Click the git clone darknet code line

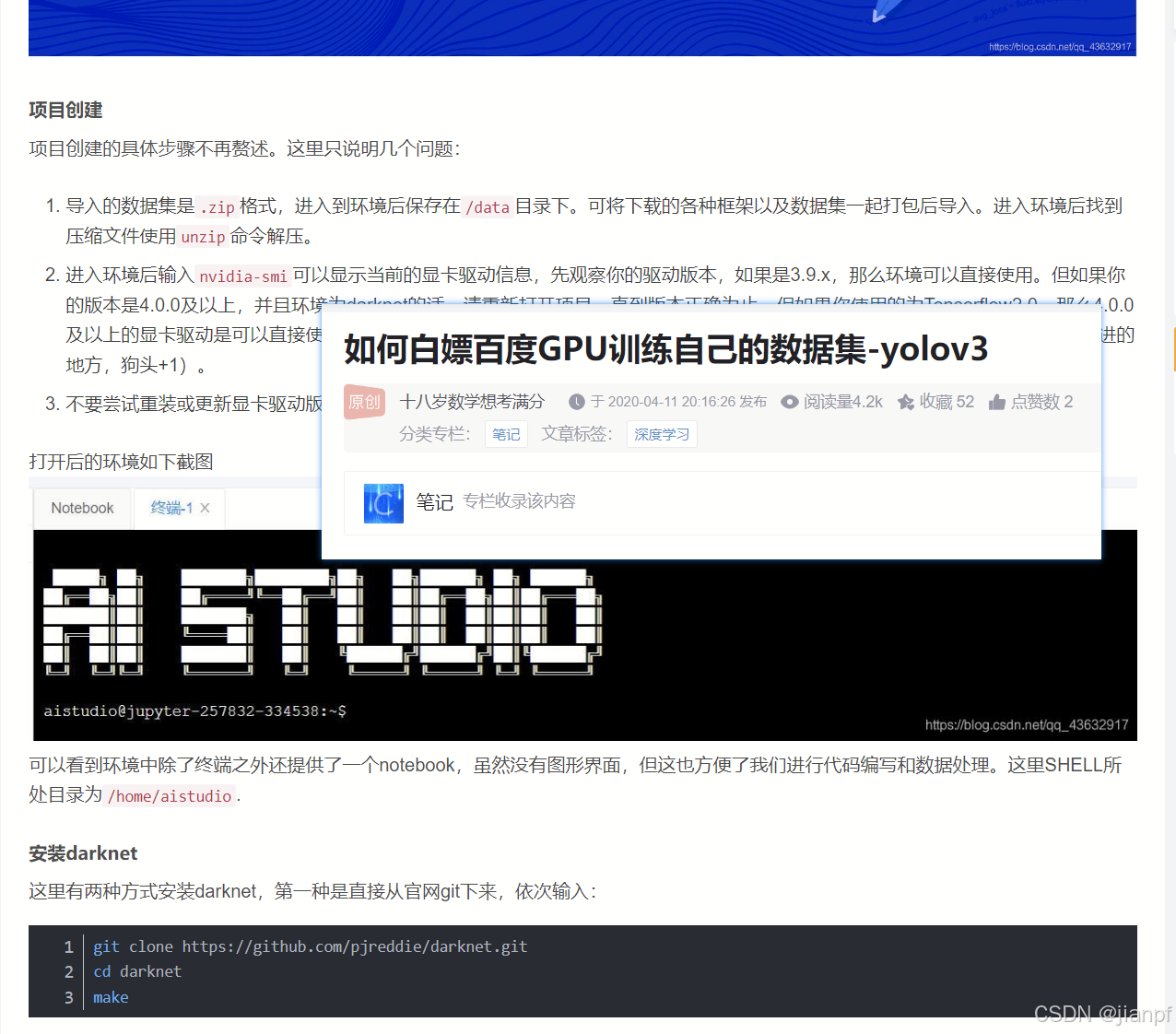tap(310, 946)
